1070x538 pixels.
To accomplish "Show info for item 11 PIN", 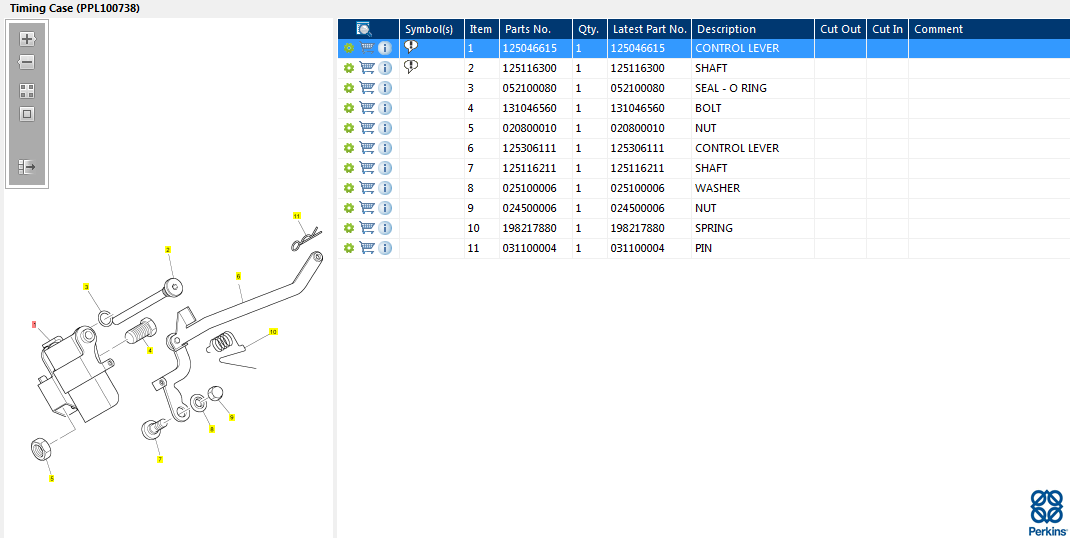I will pyautogui.click(x=385, y=248).
